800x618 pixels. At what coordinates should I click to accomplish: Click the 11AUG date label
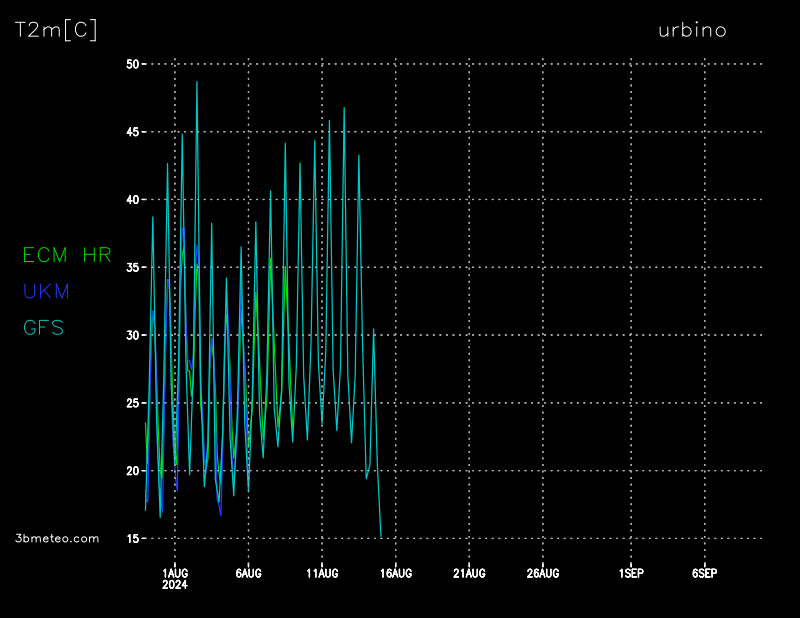tap(322, 573)
